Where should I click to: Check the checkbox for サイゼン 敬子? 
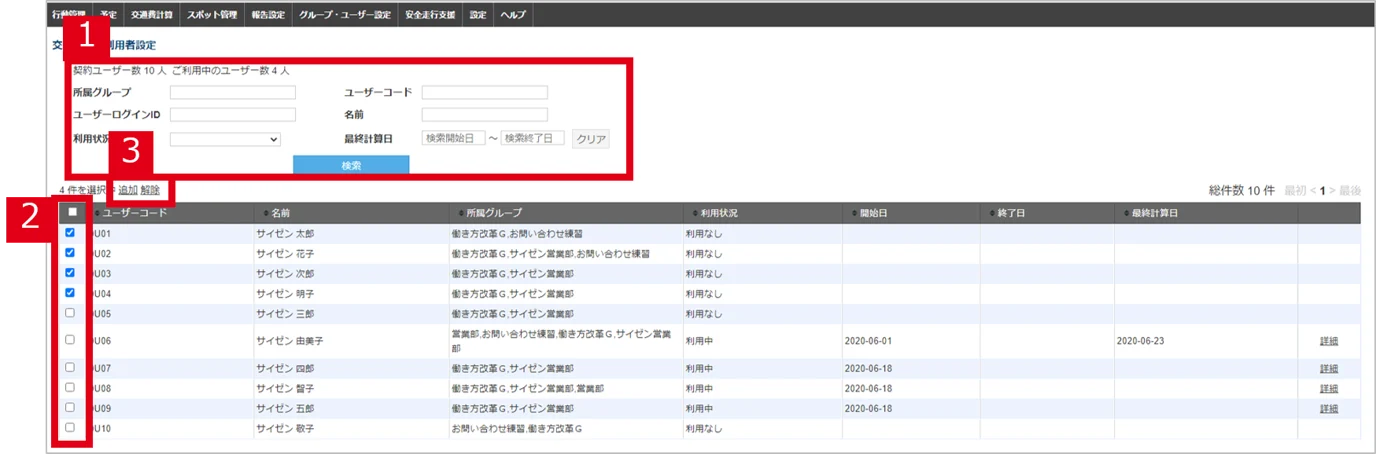pyautogui.click(x=70, y=427)
